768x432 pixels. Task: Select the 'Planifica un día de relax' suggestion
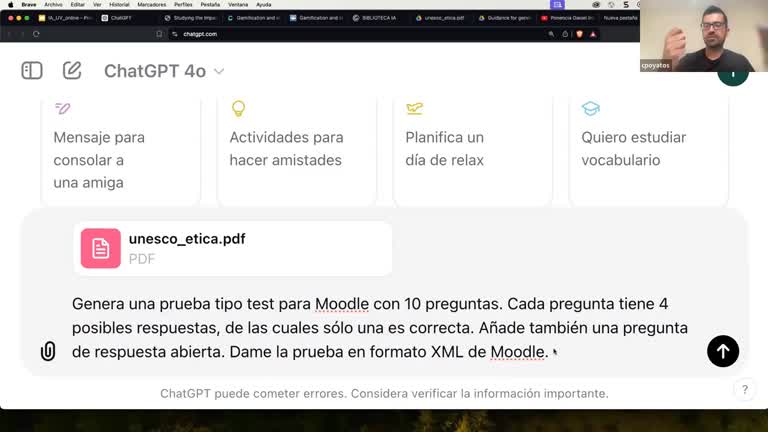coord(473,152)
